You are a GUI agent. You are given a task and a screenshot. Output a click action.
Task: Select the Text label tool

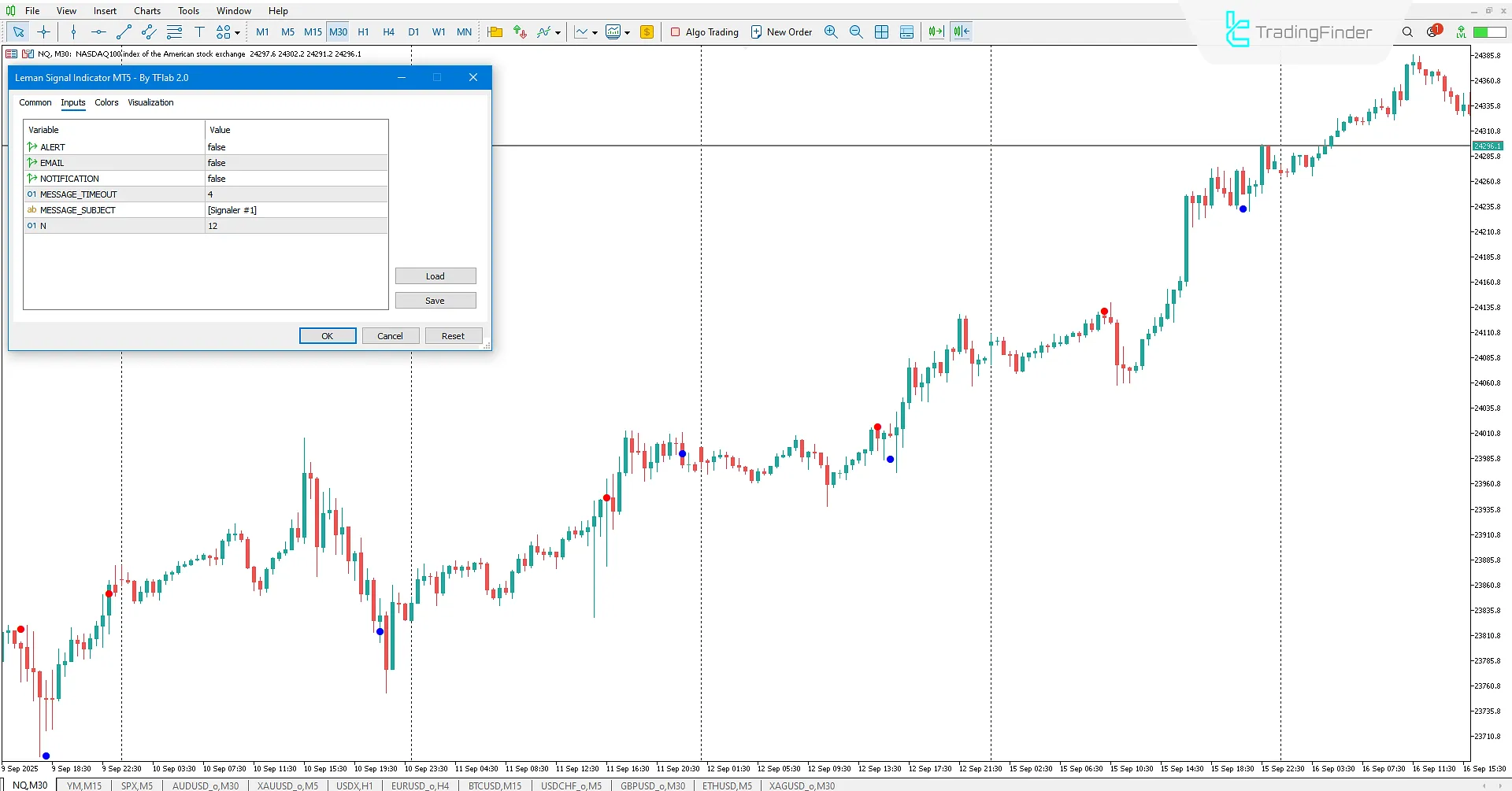coord(199,31)
